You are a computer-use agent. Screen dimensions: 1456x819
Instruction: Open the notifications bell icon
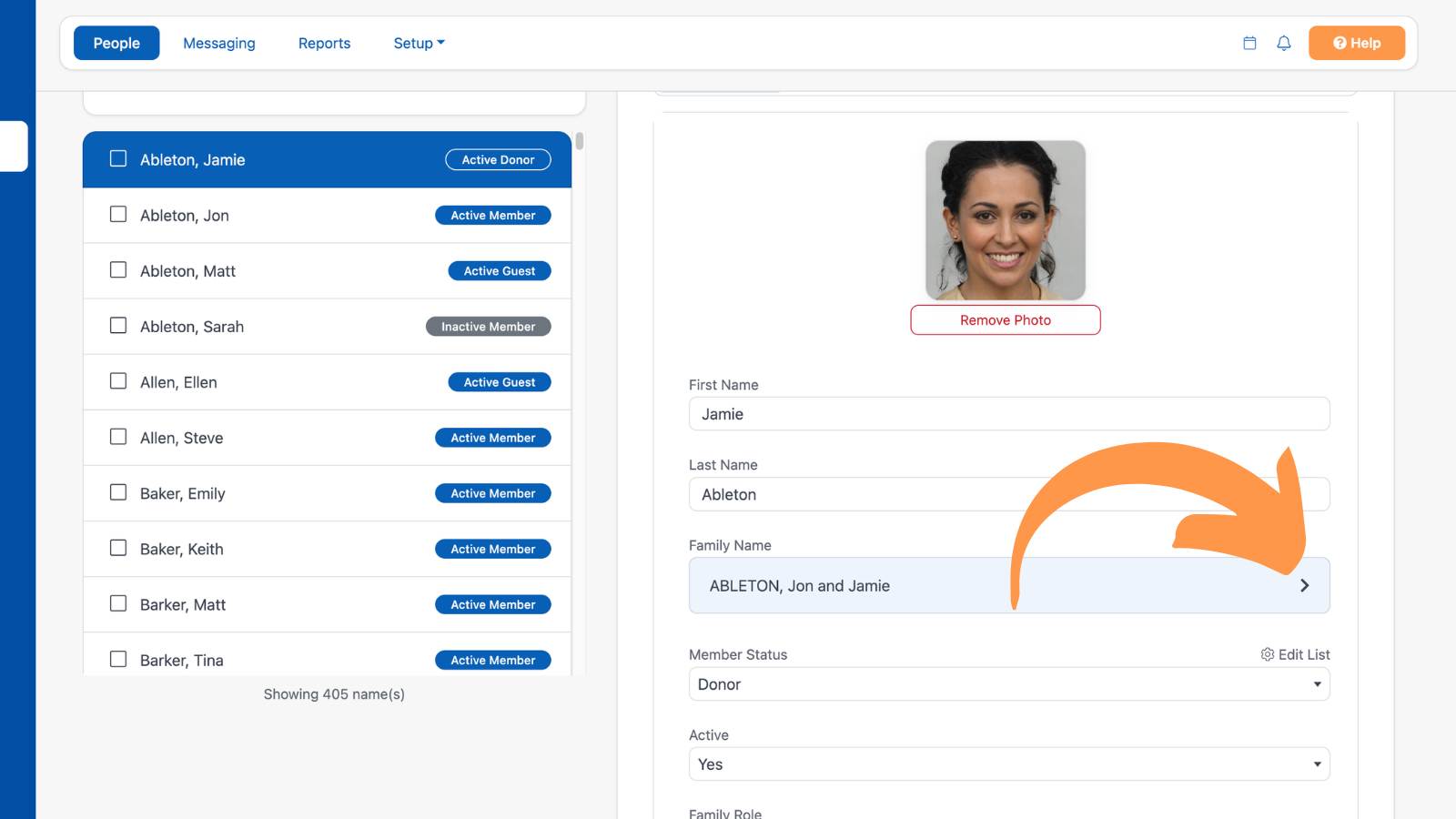click(1284, 43)
